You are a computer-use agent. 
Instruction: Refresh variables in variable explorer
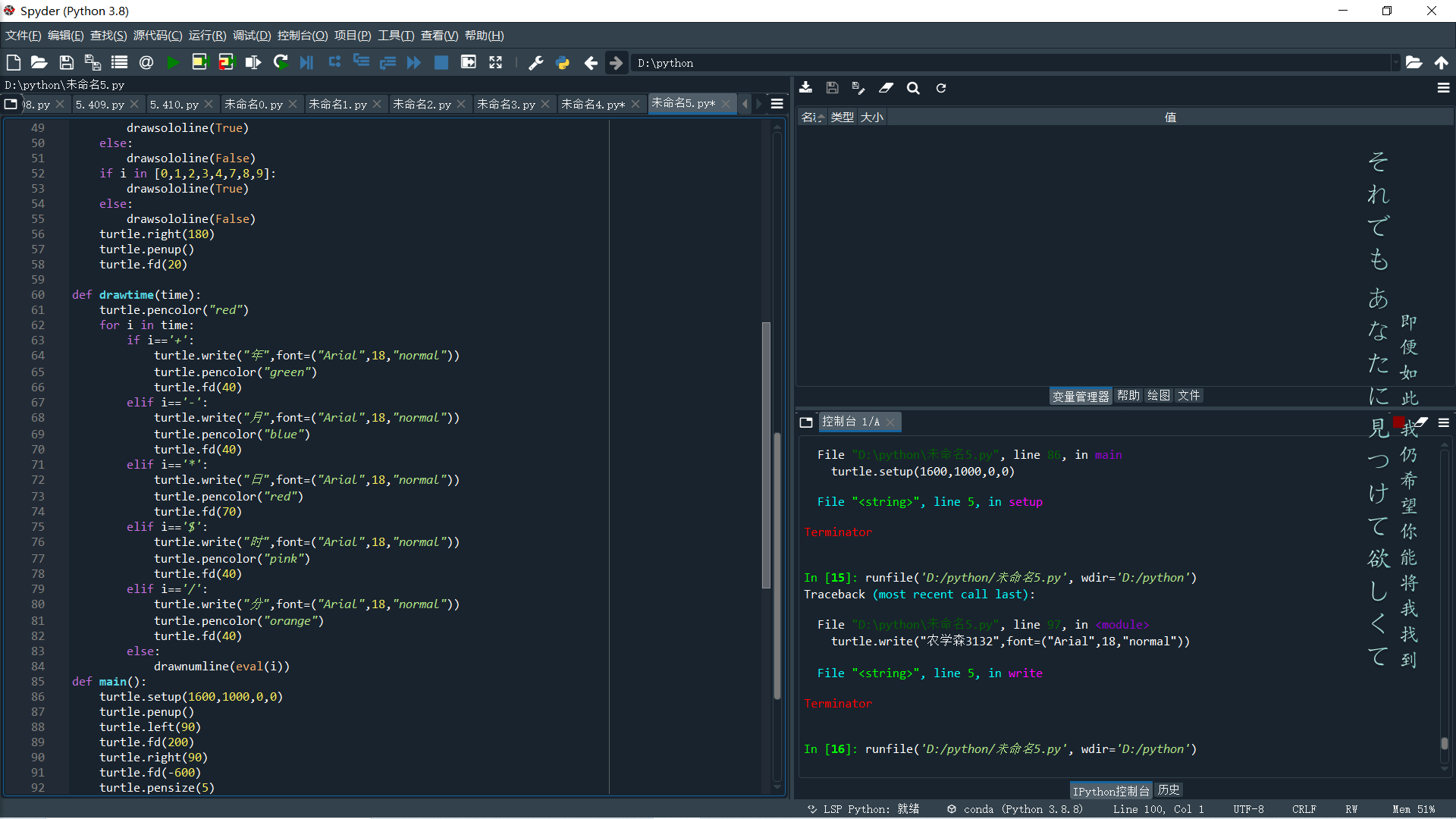tap(941, 88)
